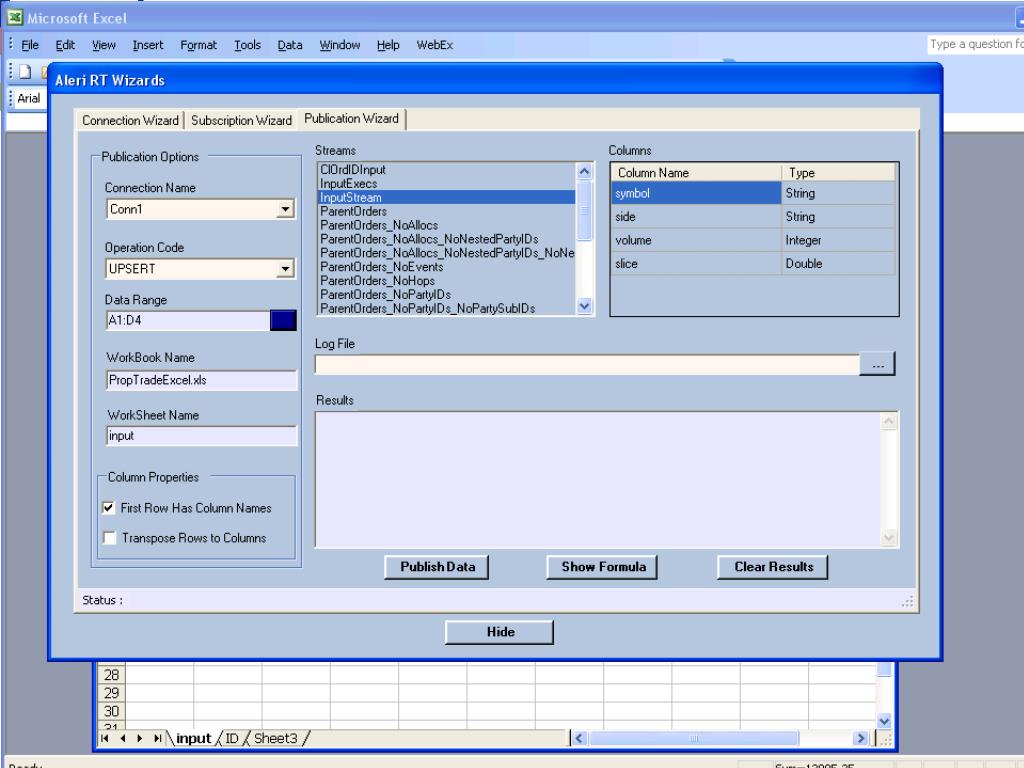This screenshot has height=768, width=1024.
Task: Select the side column row
Action: click(x=753, y=217)
